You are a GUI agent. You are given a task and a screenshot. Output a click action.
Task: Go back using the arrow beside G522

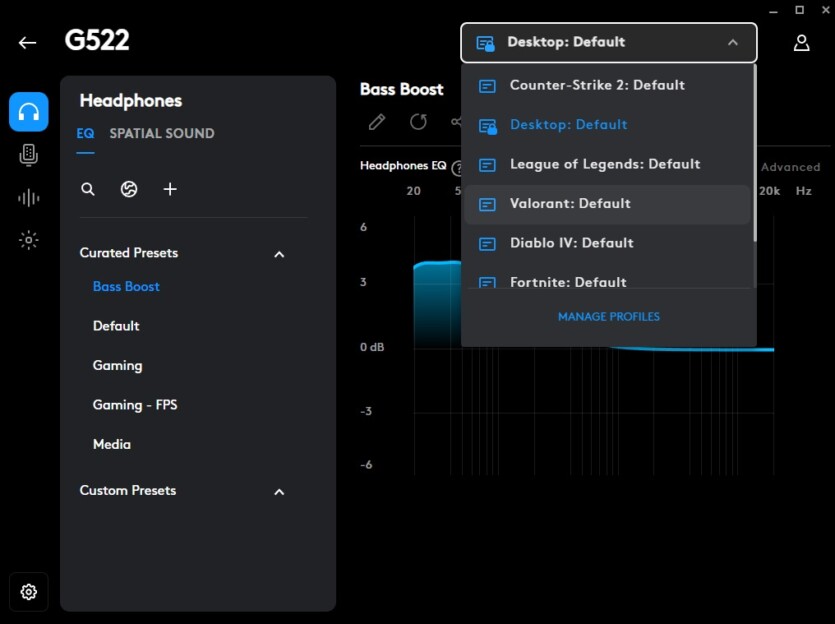pyautogui.click(x=27, y=43)
